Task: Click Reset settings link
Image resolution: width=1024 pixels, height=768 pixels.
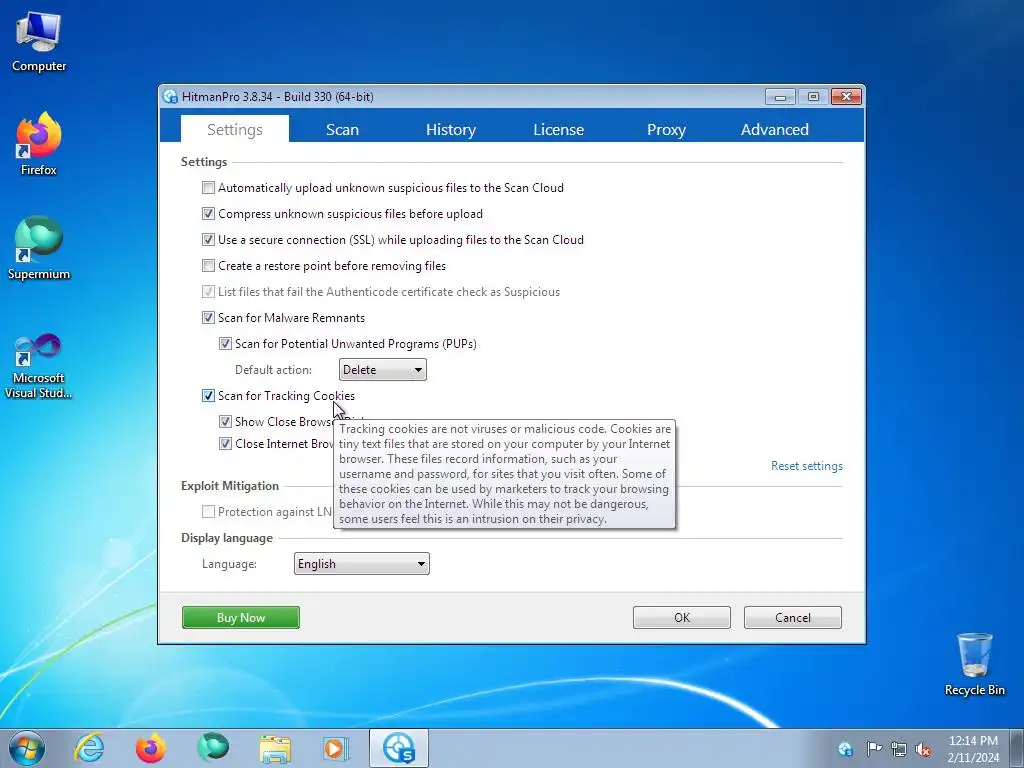Action: pos(807,466)
